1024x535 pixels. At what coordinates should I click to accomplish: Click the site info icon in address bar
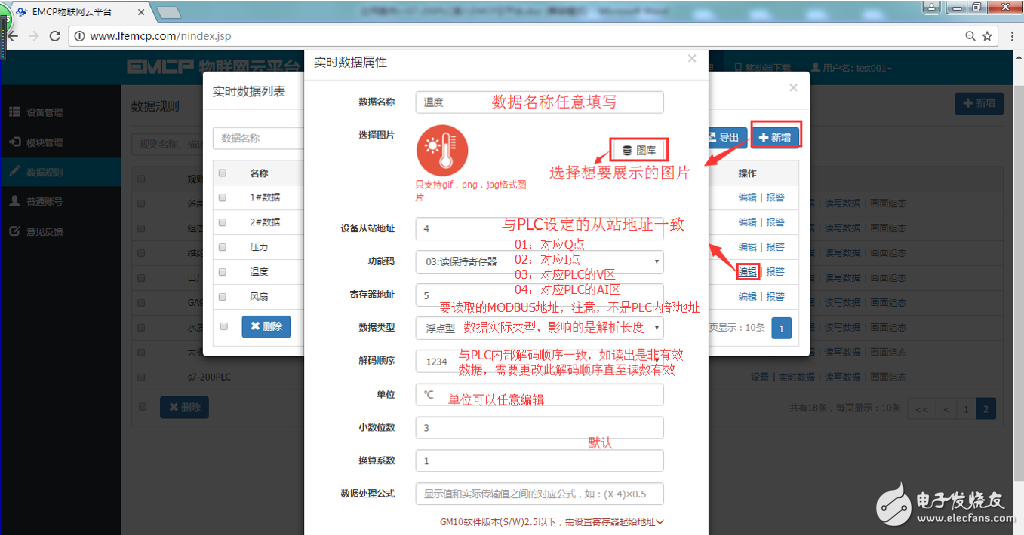[x=79, y=36]
